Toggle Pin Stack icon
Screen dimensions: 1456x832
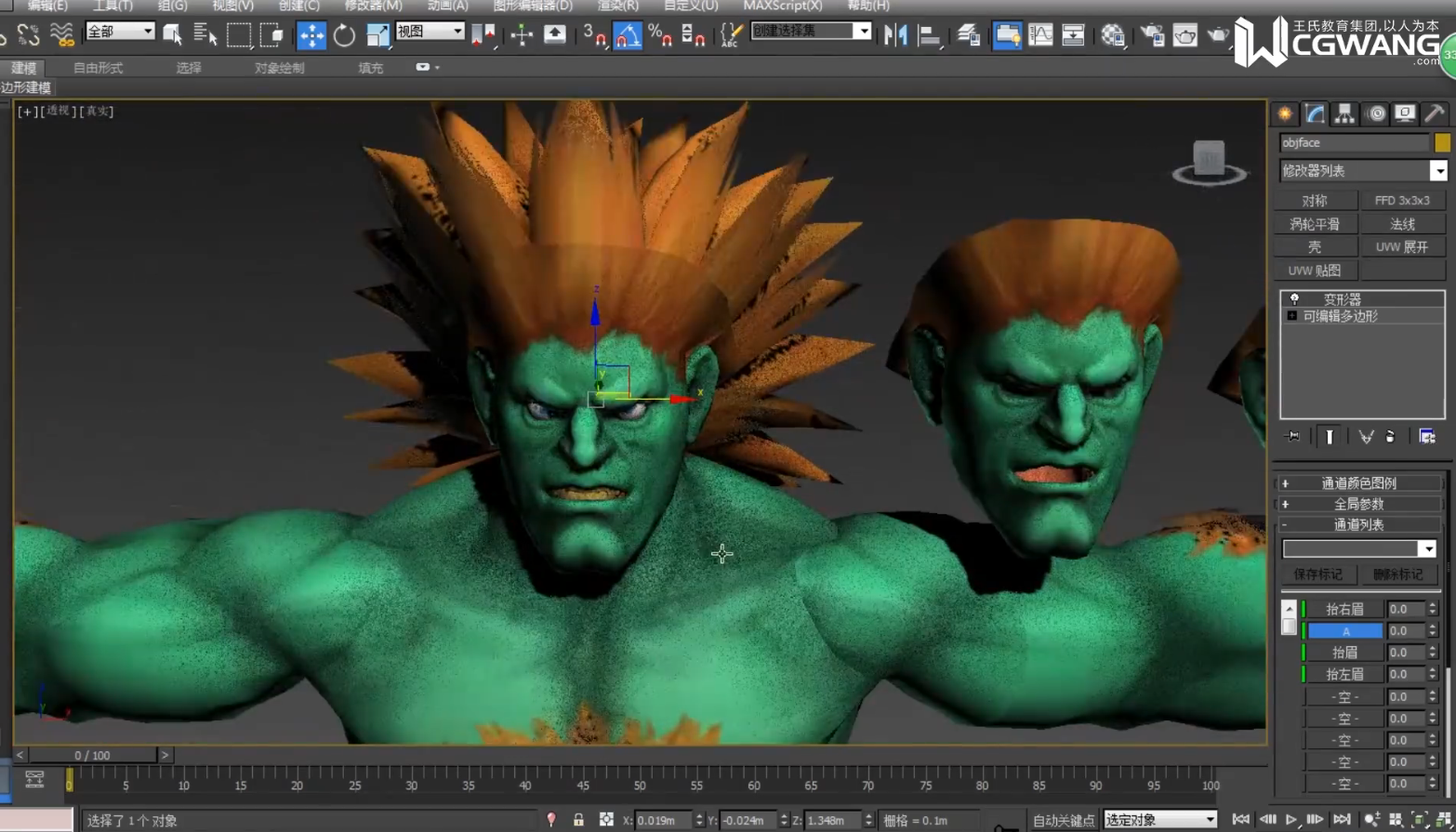[x=1292, y=436]
